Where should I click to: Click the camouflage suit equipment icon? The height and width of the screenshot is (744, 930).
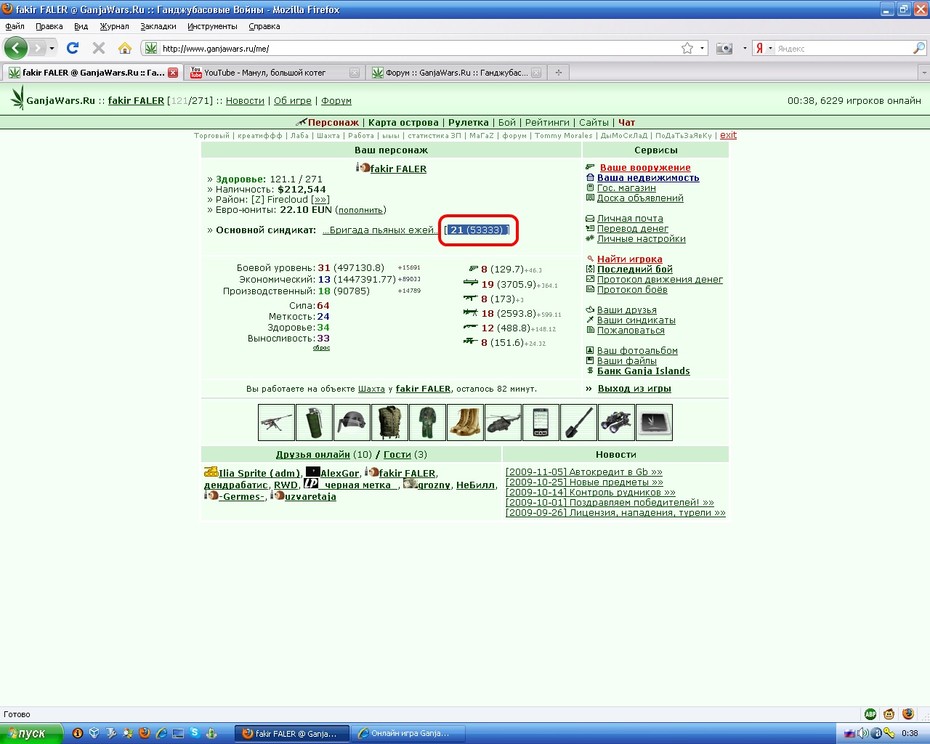coord(428,422)
